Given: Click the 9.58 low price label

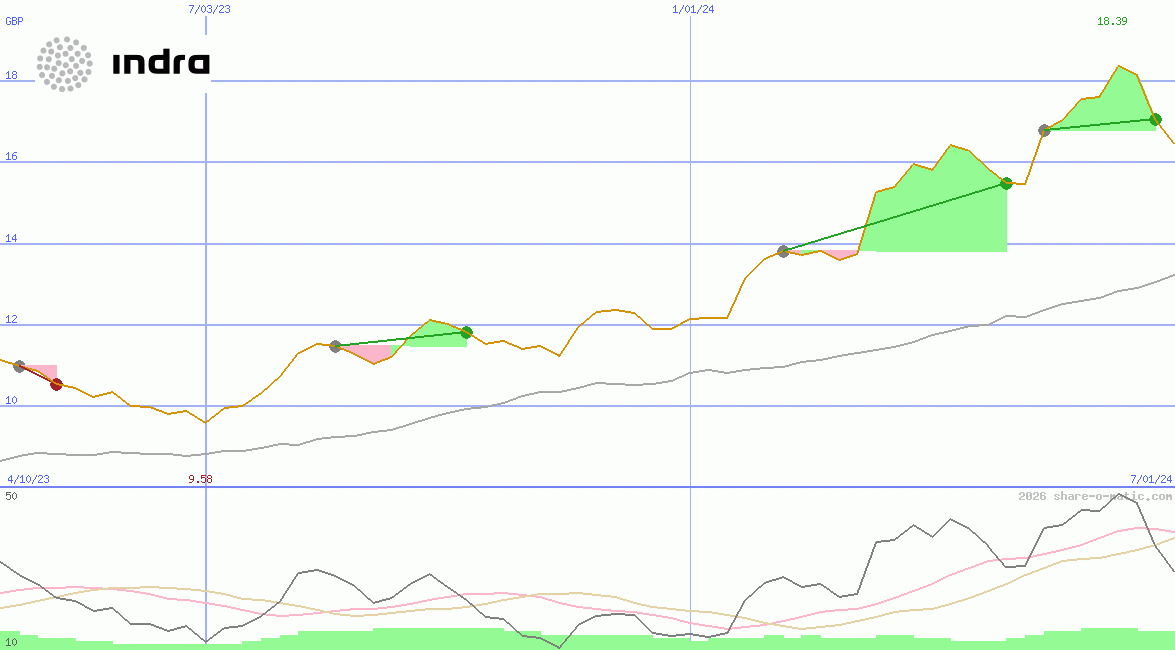Looking at the screenshot, I should tap(200, 479).
